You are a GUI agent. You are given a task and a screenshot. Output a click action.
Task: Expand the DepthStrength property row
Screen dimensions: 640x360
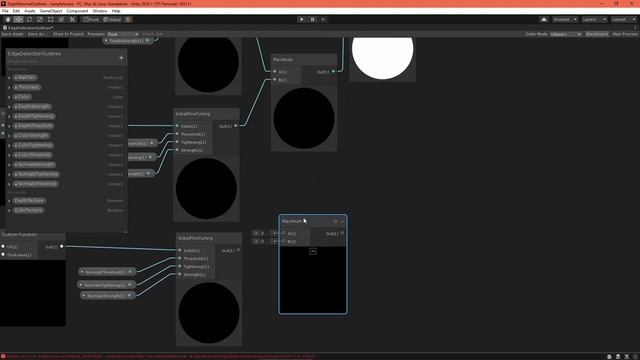coord(9,107)
